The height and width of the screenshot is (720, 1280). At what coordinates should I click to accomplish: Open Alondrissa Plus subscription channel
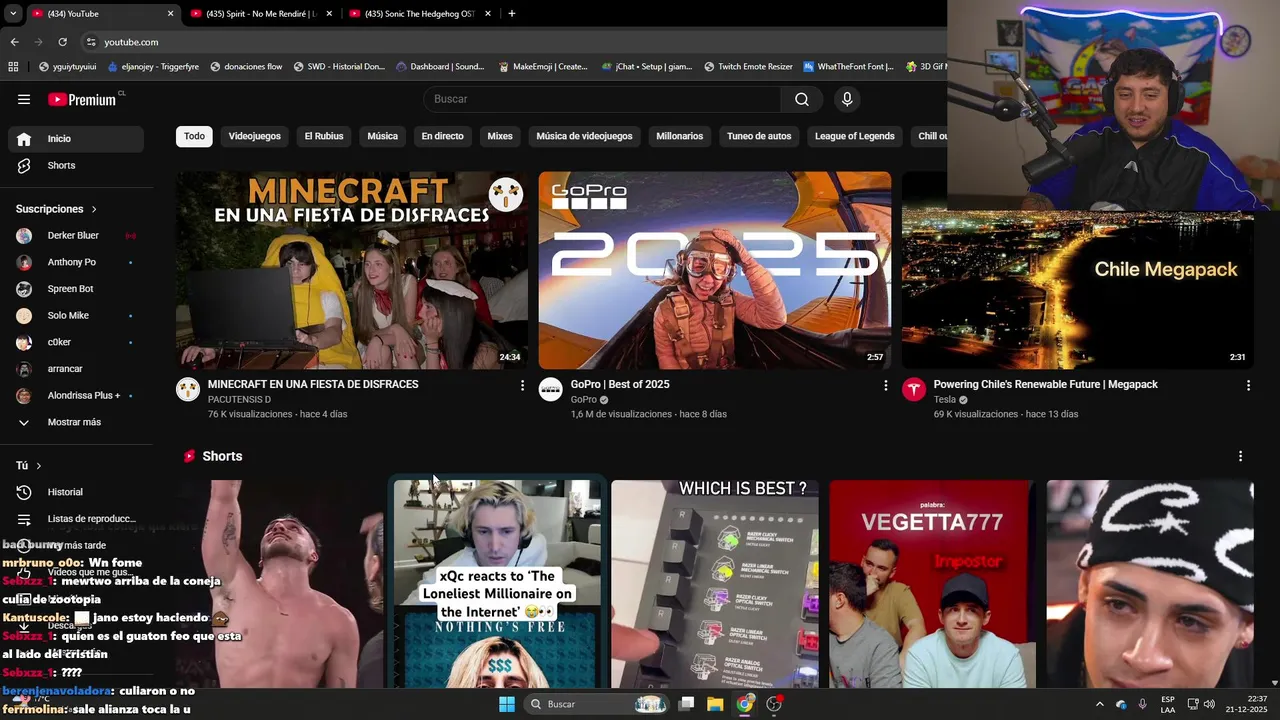[76, 396]
